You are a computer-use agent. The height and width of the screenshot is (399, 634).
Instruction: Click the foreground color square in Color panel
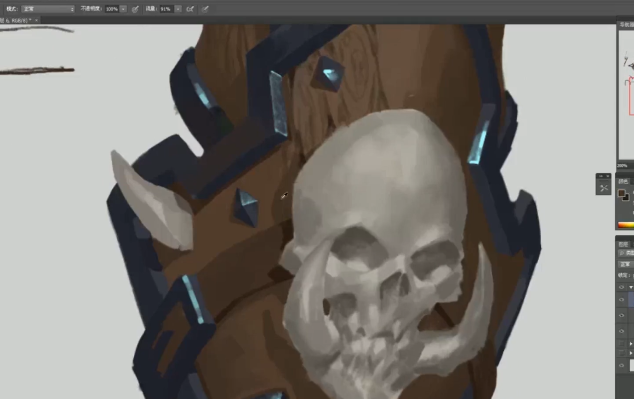[622, 193]
